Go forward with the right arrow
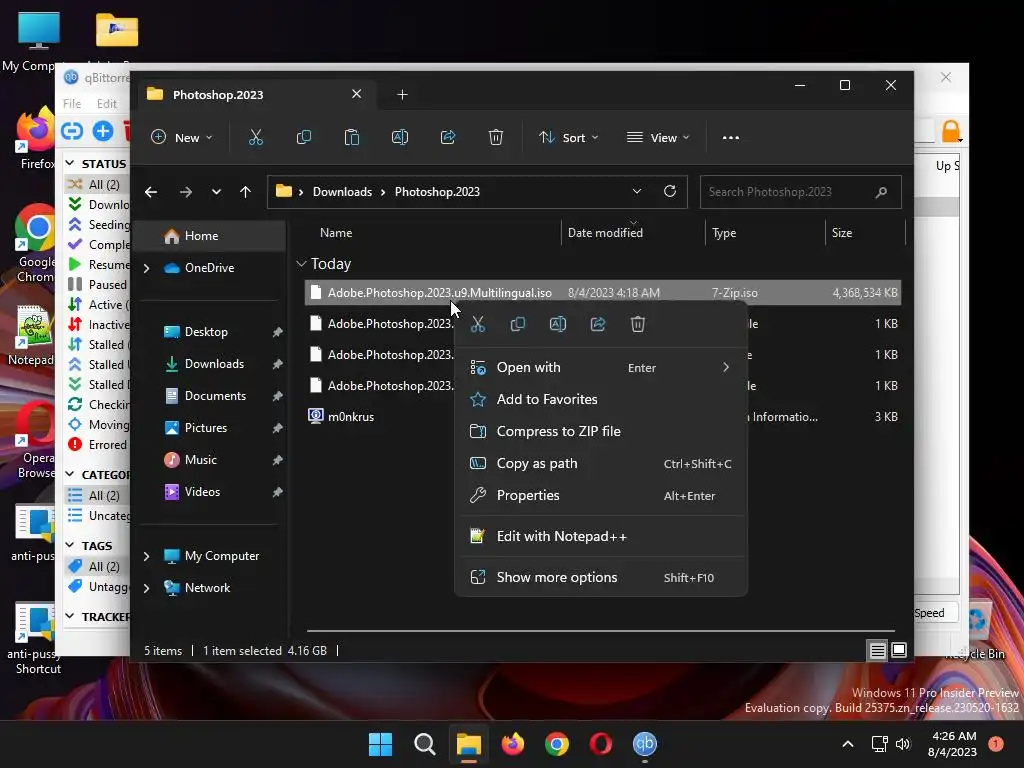The height and width of the screenshot is (768, 1024). (185, 192)
